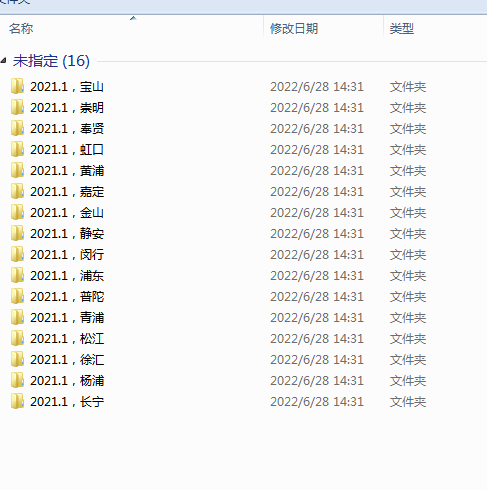Screen dimensions: 487x490
Task: Click the 未指定 (16) group header
Action: tap(51, 61)
